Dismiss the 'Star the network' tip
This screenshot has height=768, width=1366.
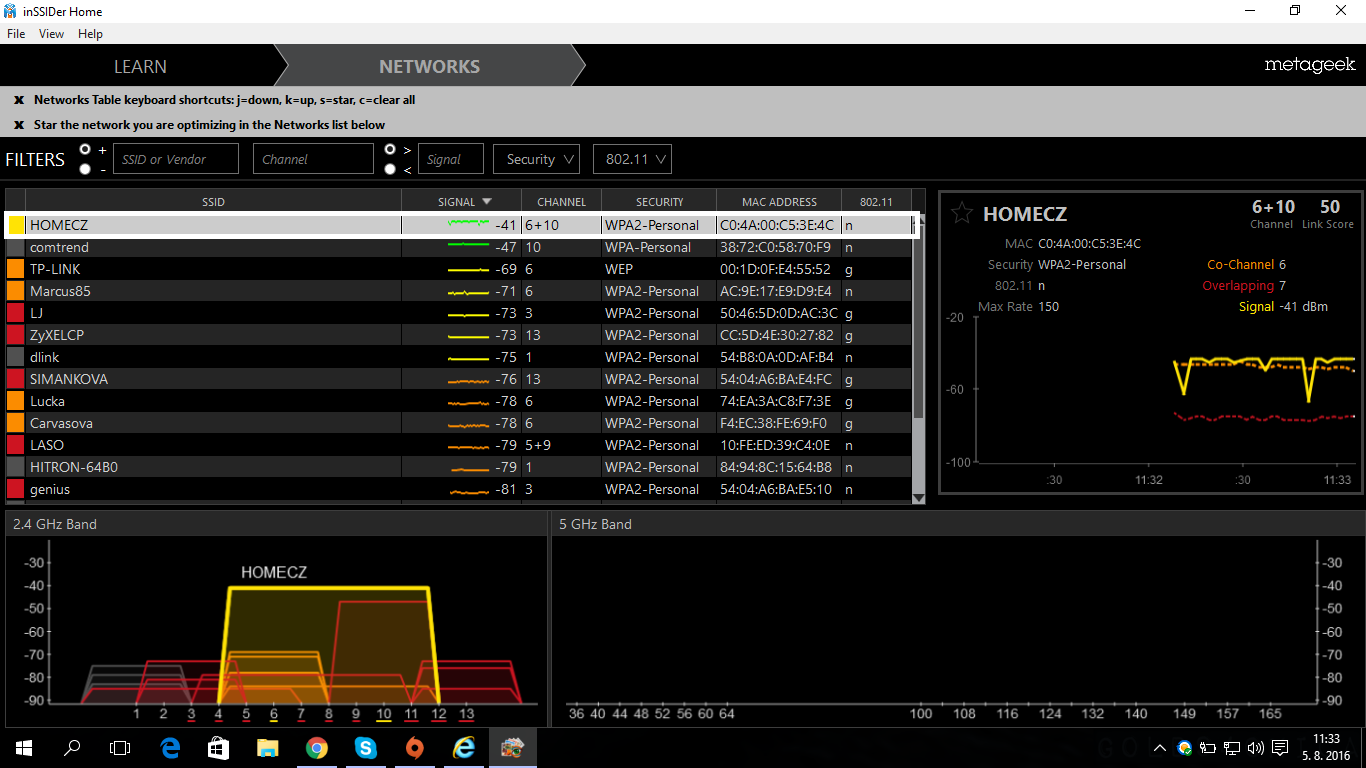(x=19, y=125)
